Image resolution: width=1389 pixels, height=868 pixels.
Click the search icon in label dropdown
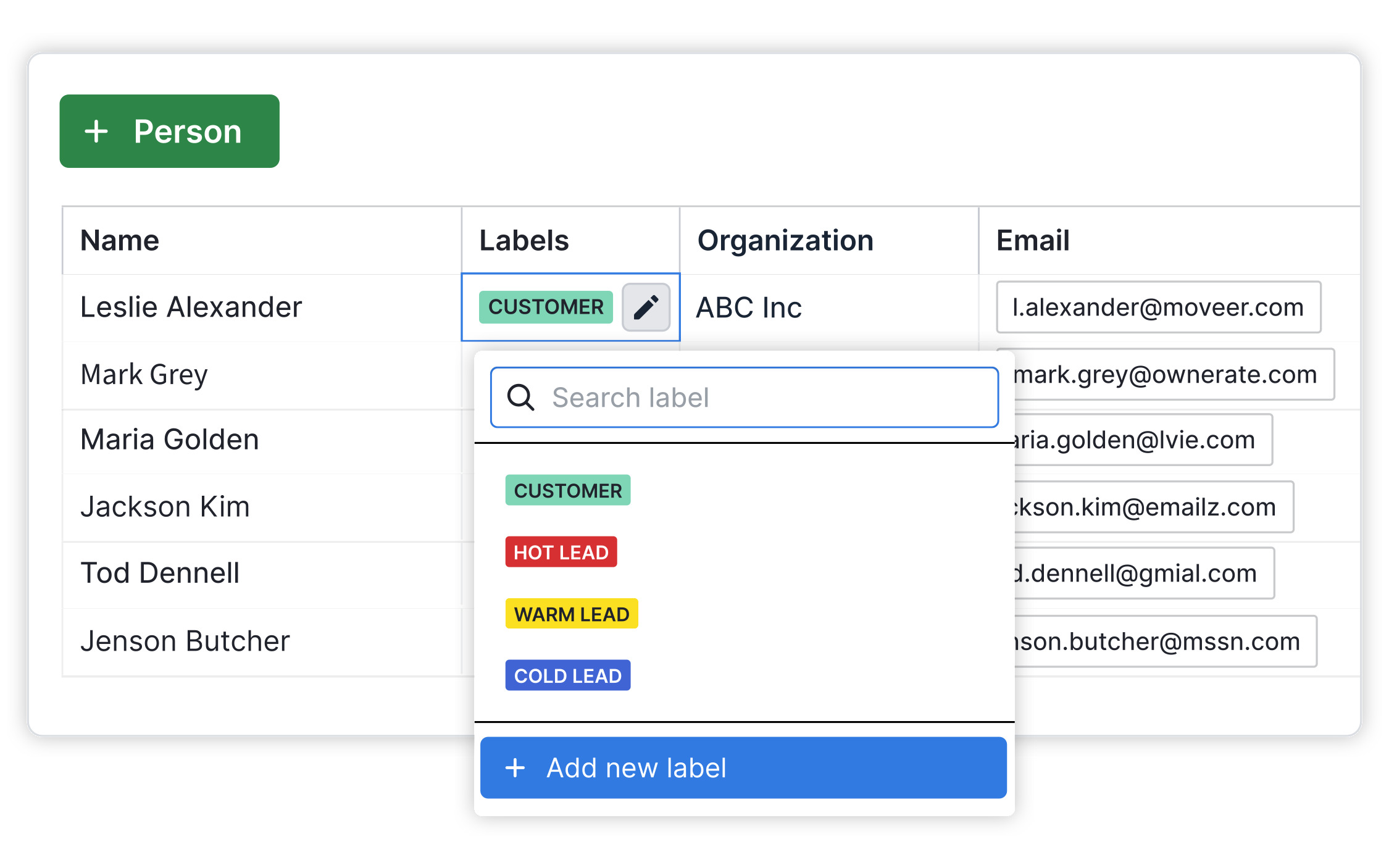tap(522, 397)
